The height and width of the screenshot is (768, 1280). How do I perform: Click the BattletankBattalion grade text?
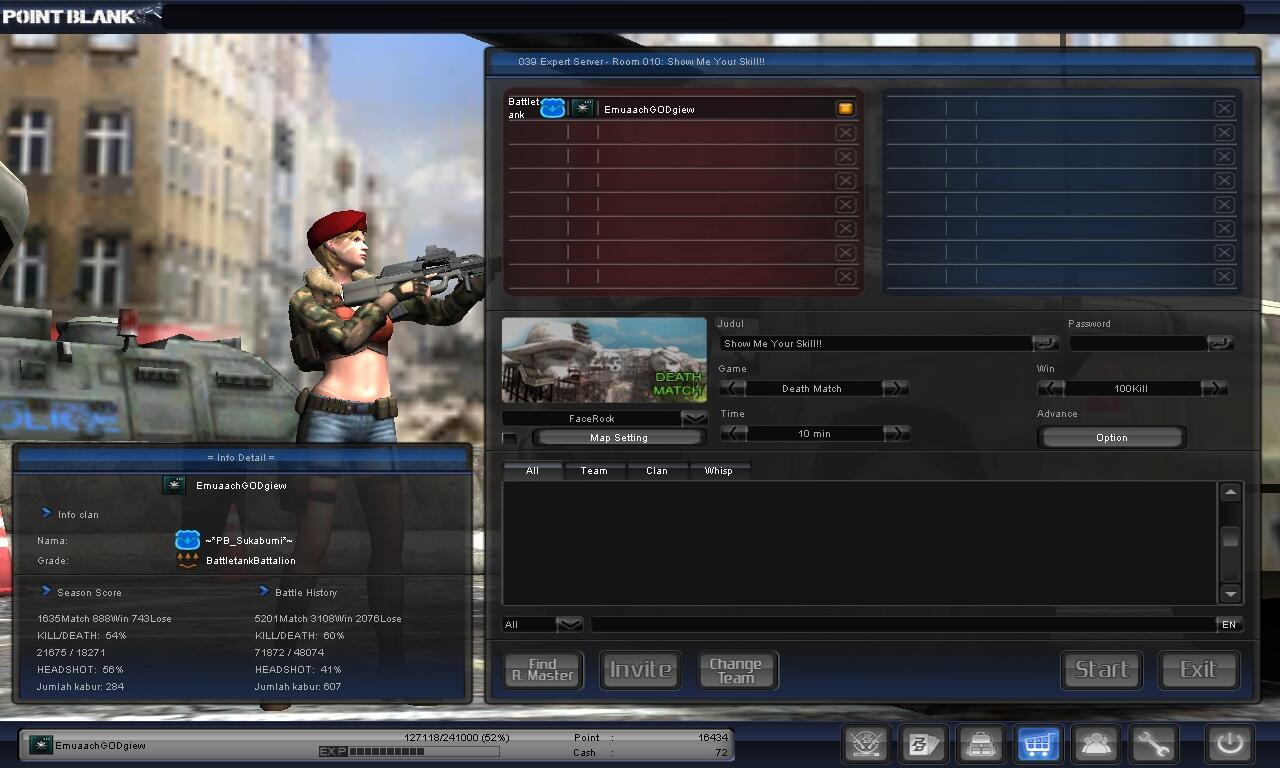coord(250,561)
